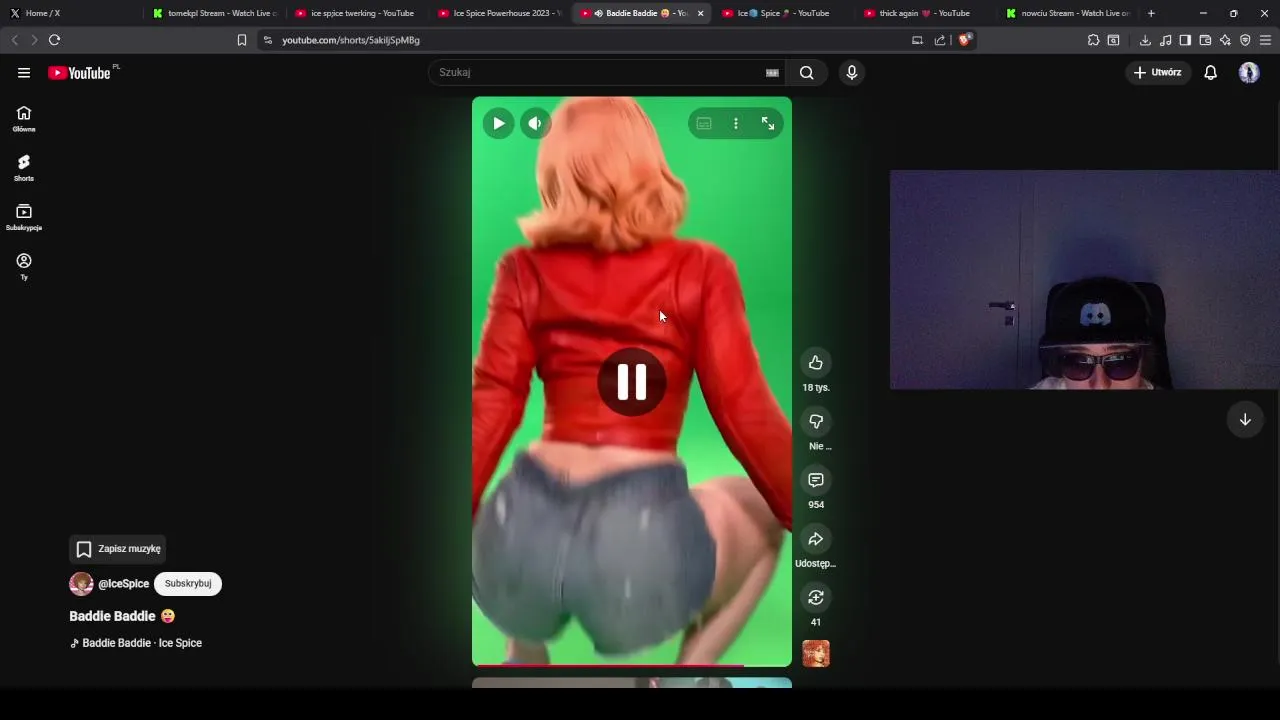1280x720 pixels.
Task: Click the Subskrybuj button
Action: 188,584
